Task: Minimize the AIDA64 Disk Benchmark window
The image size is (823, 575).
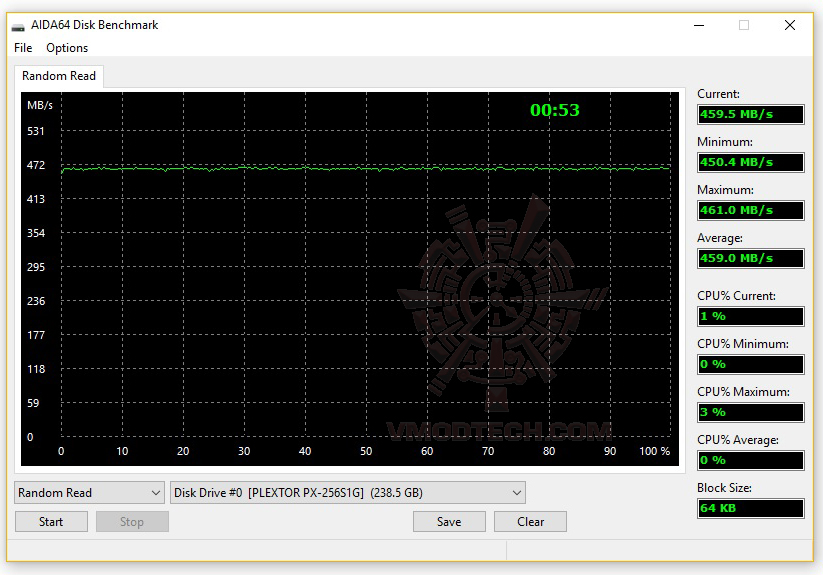Action: [699, 25]
